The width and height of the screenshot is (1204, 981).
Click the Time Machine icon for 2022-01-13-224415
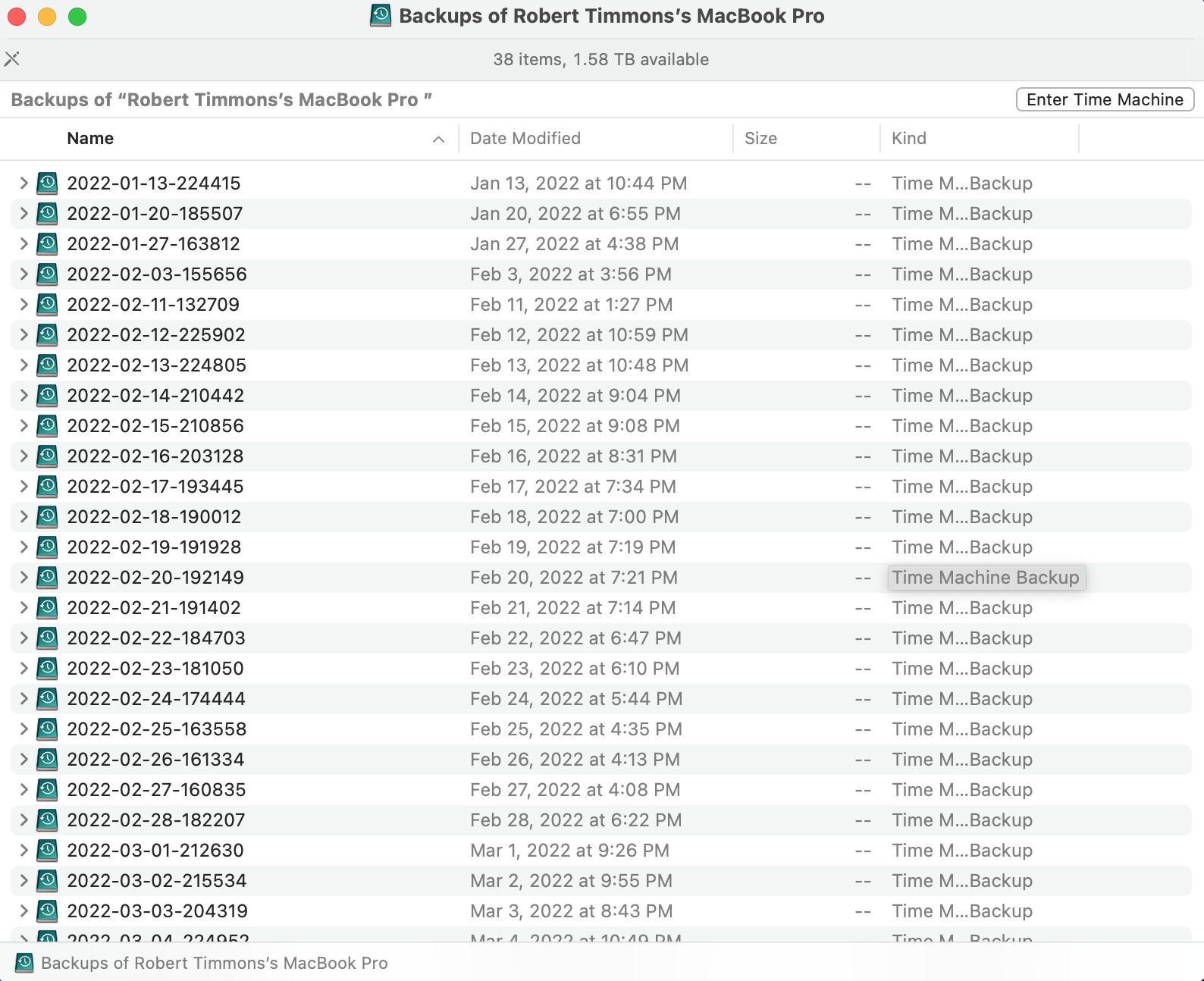pos(47,183)
